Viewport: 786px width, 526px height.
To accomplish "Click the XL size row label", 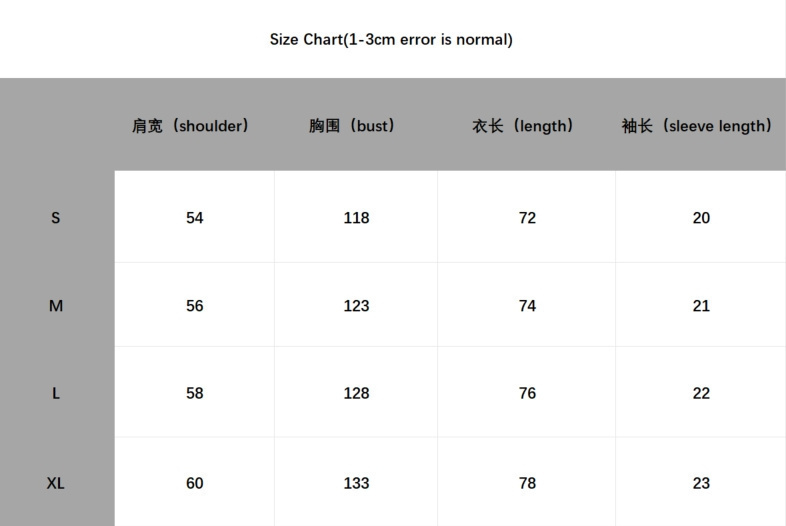I will tap(56, 483).
